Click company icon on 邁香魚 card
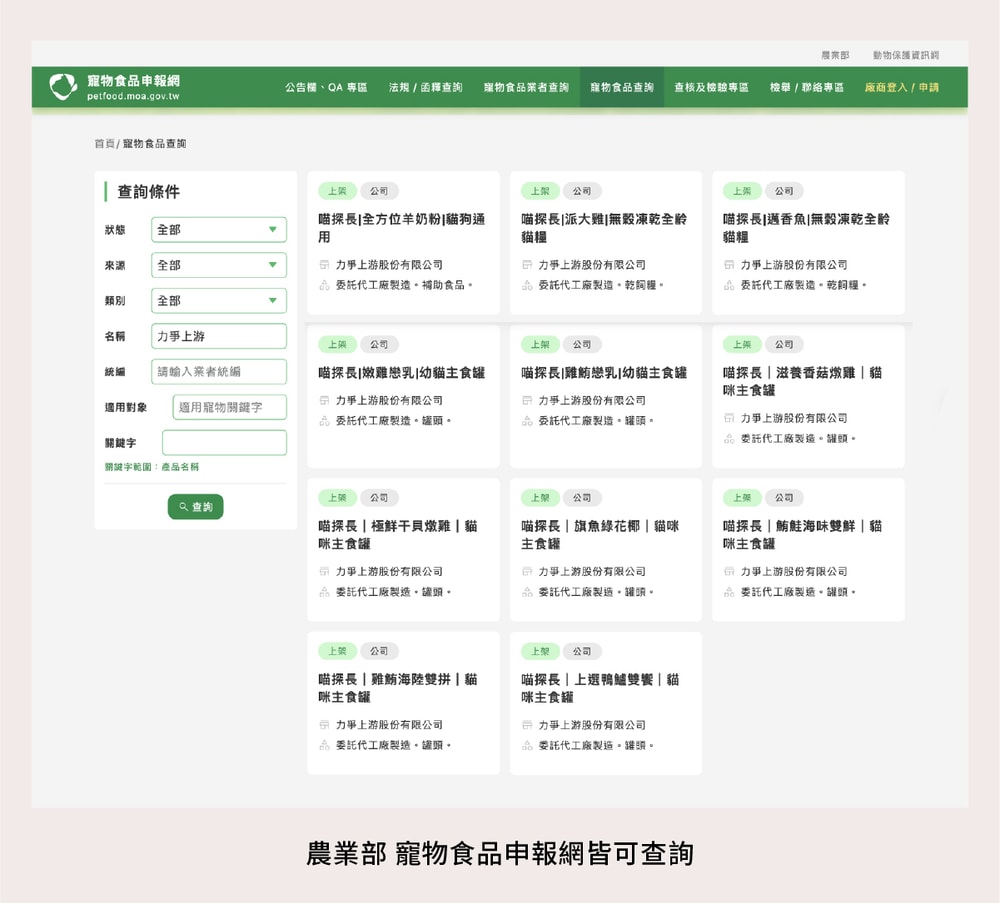The height and width of the screenshot is (903, 1000). click(x=729, y=265)
